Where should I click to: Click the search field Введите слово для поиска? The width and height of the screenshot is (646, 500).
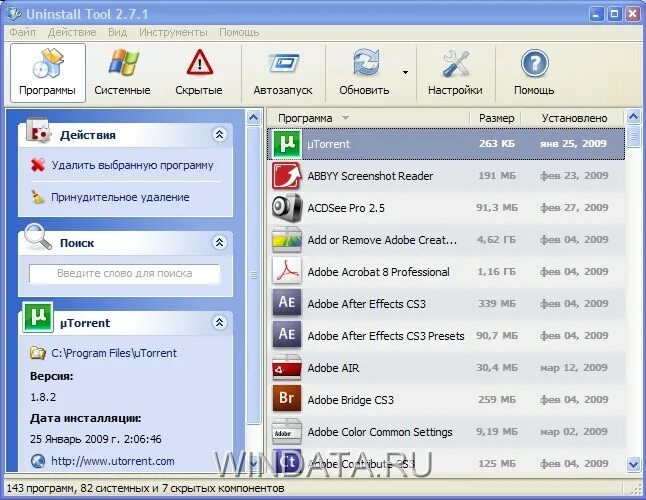coord(124,273)
